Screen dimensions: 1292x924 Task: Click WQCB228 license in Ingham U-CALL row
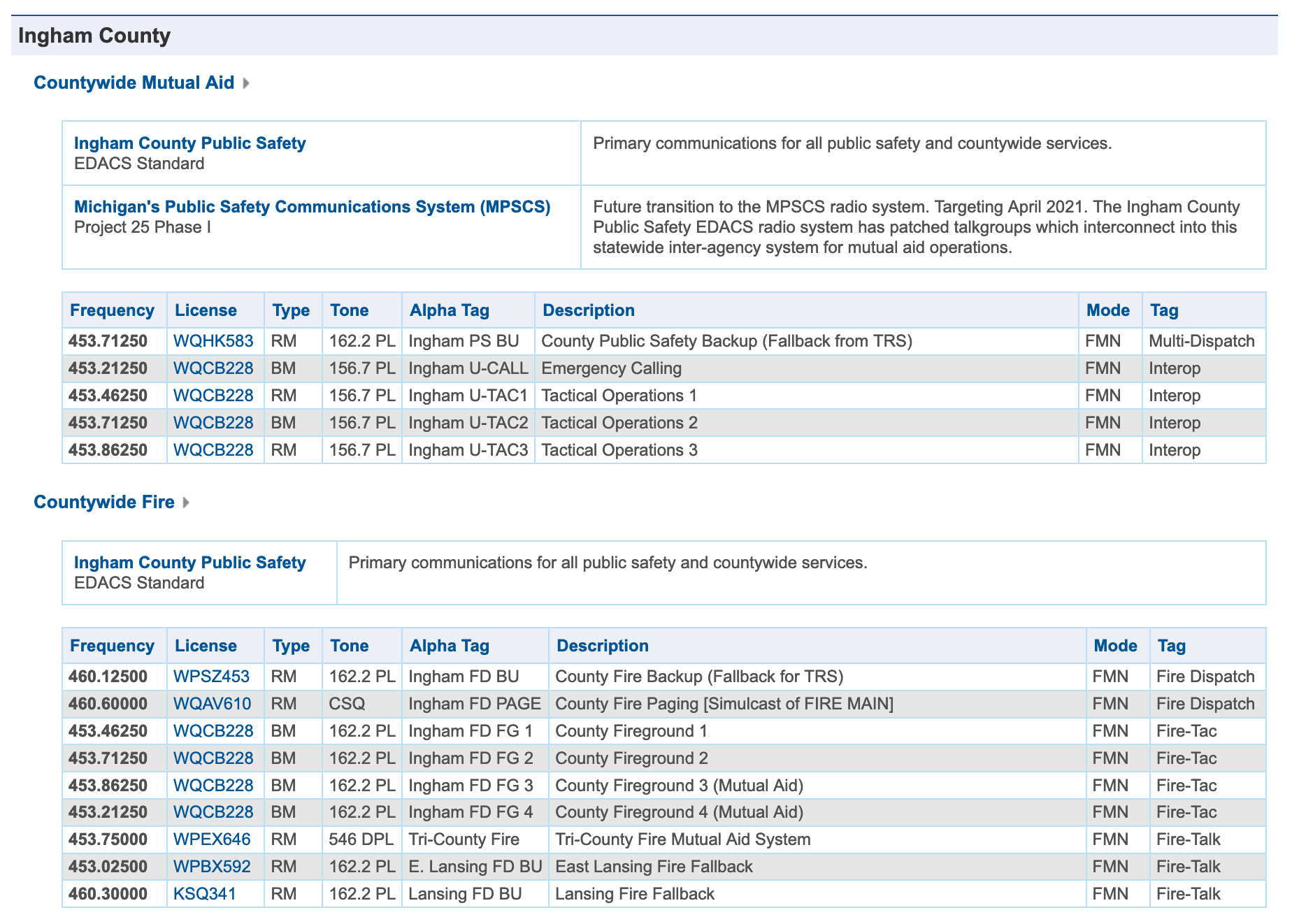(213, 368)
